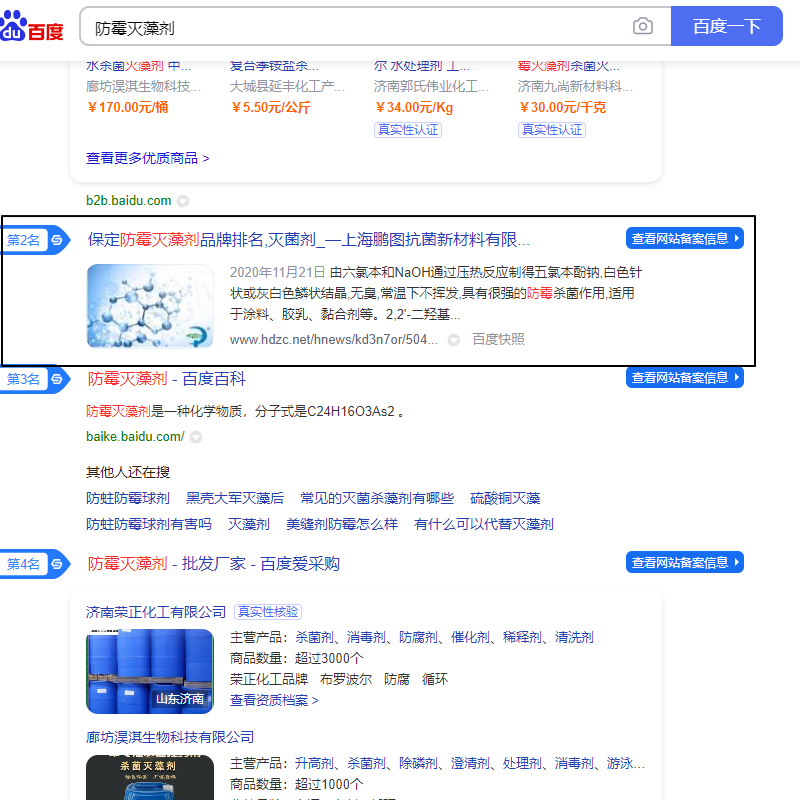The image size is (800, 800).
Task: Open 济南九尚新材料科 seller text
Action: (575, 87)
